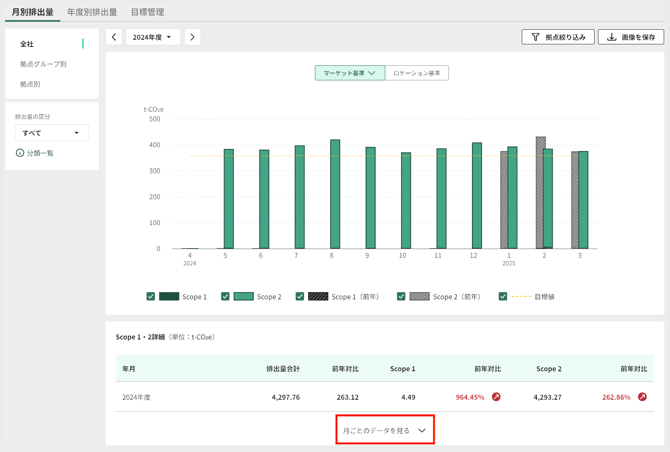The image size is (670, 452).
Task: Toggle the Scope 1（前年） checkbox
Action: click(x=300, y=297)
